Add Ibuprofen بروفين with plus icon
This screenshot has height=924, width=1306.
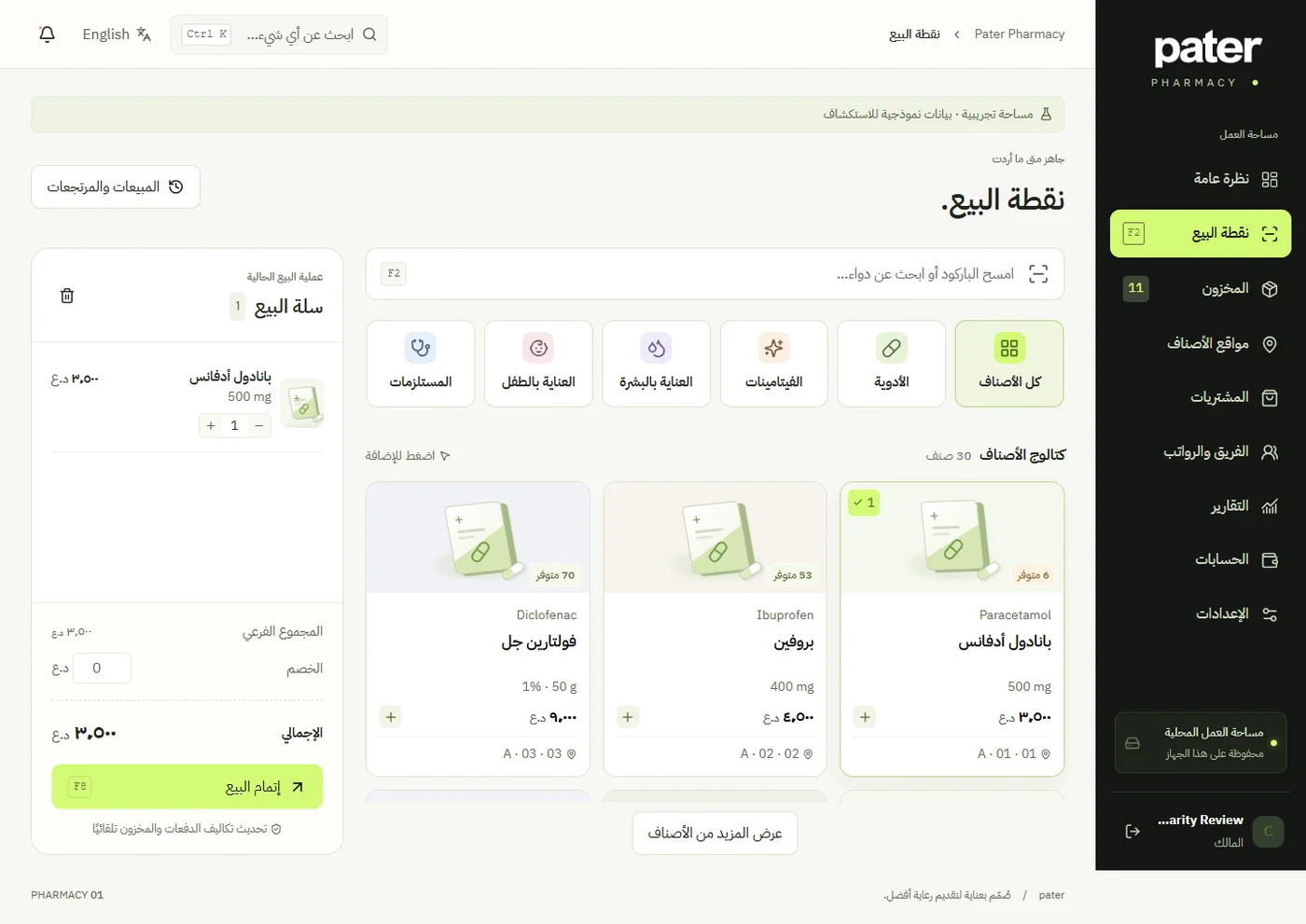click(x=628, y=717)
